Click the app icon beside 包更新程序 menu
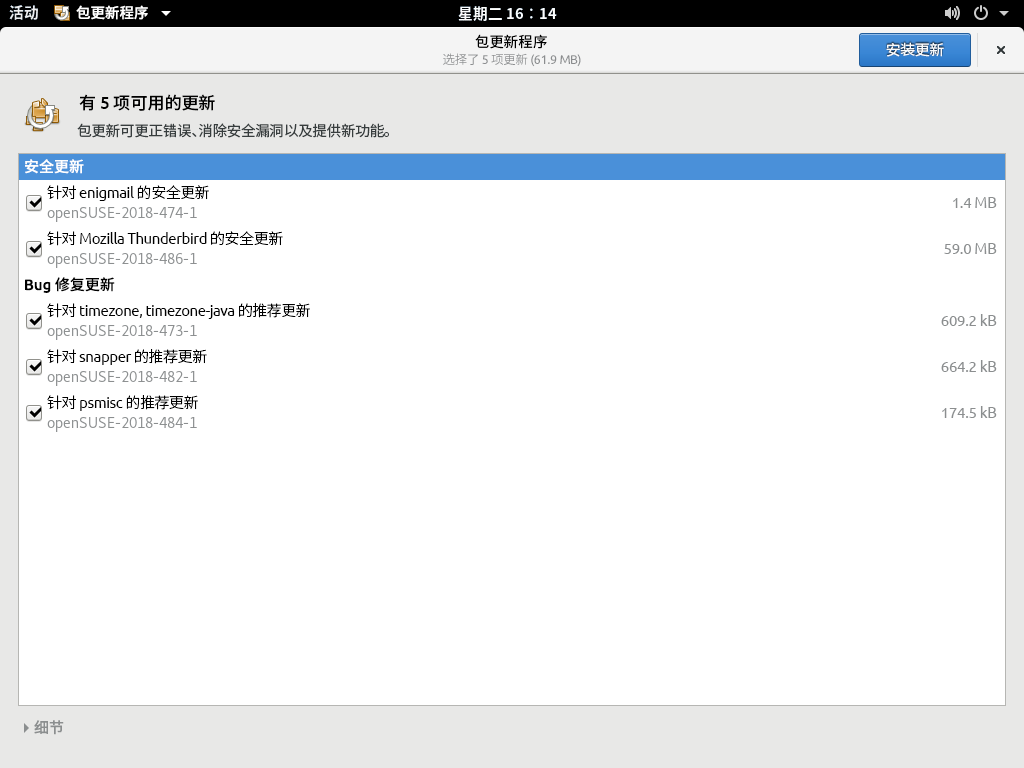 tap(62, 13)
